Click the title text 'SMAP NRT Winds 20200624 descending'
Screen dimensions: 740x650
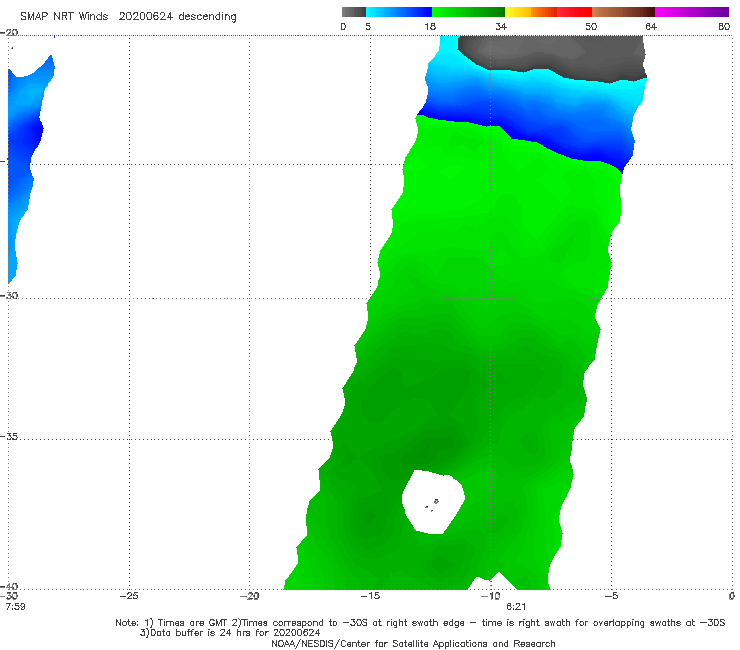[128, 16]
